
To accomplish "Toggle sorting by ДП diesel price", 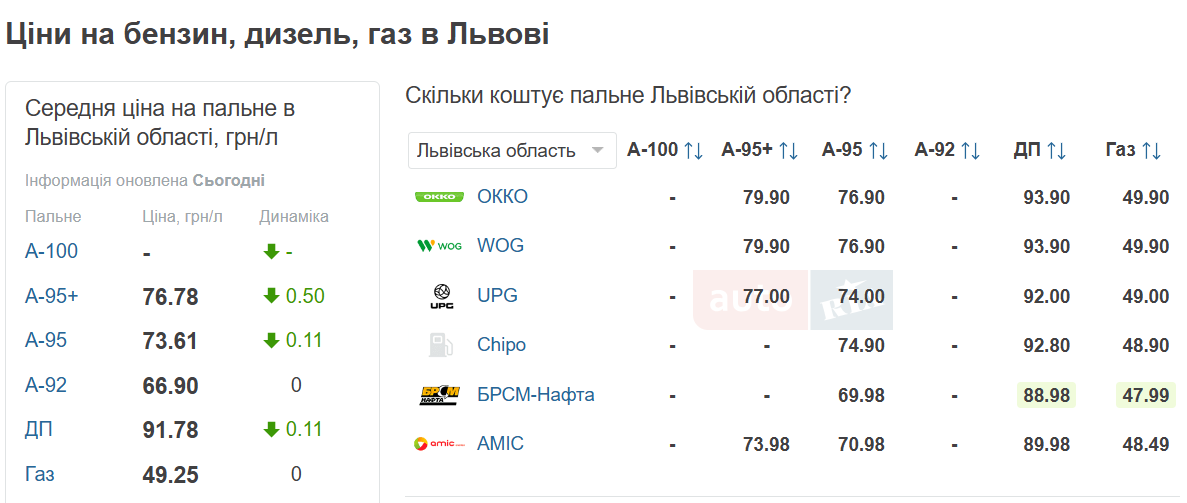I will click(x=1056, y=151).
